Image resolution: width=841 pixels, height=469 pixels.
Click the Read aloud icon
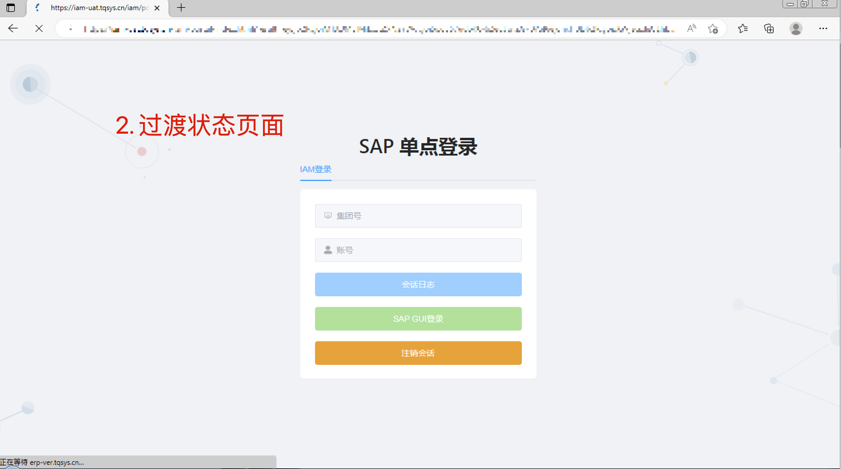(x=691, y=28)
